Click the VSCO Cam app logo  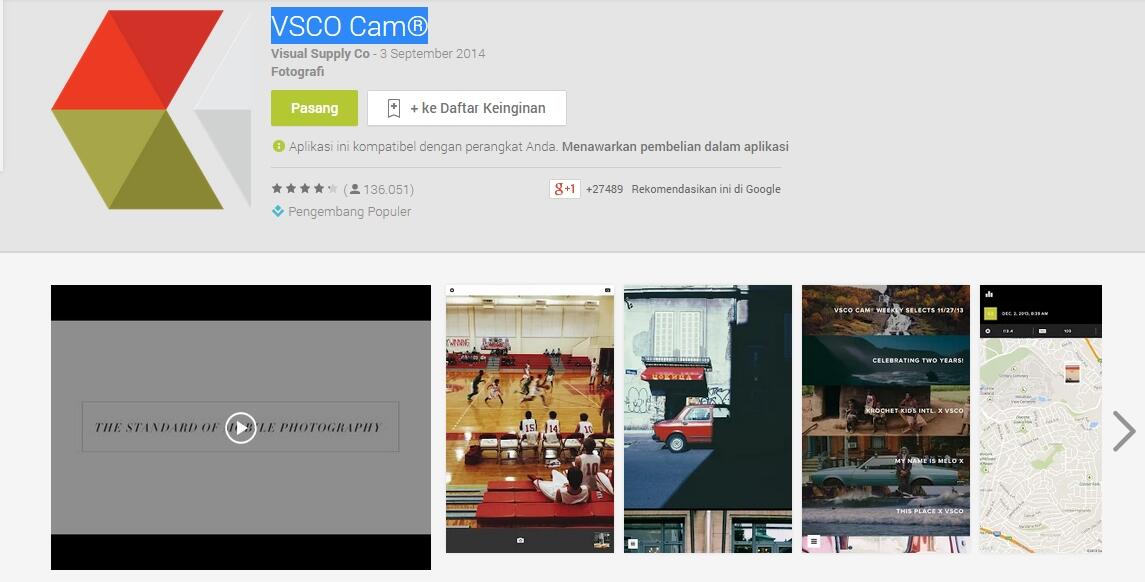click(151, 110)
